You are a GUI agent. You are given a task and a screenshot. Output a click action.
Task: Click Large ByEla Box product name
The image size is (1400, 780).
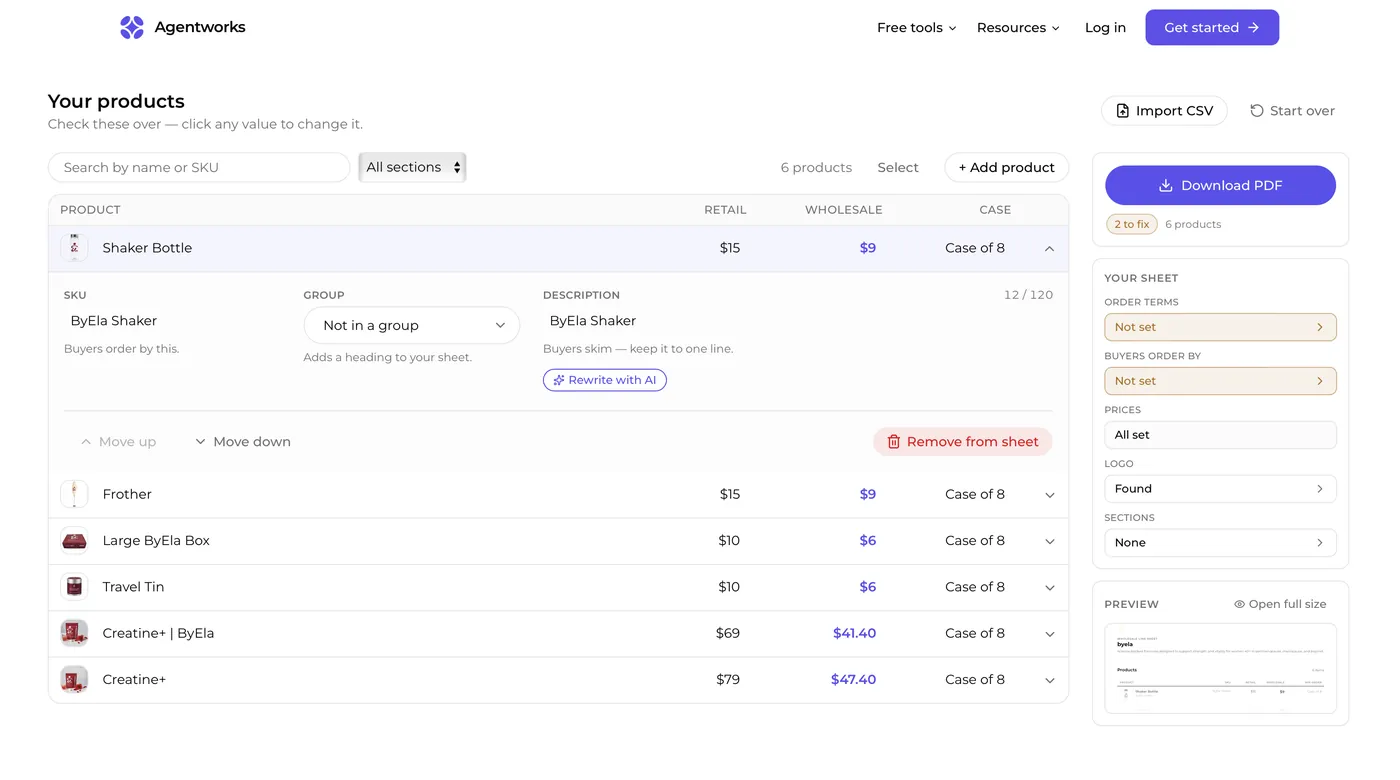(x=156, y=541)
